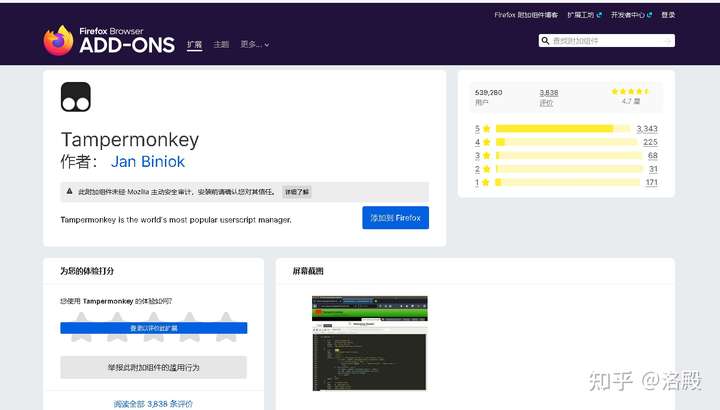Click the Tampermonkey extension icon
Image resolution: width=720 pixels, height=410 pixels.
coord(76,97)
